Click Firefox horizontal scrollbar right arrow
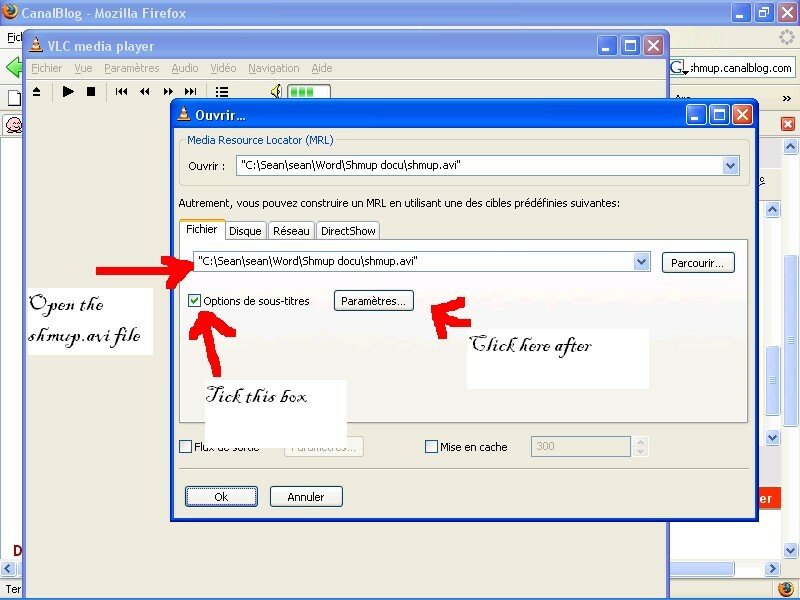Viewport: 800px width, 600px height. [772, 568]
